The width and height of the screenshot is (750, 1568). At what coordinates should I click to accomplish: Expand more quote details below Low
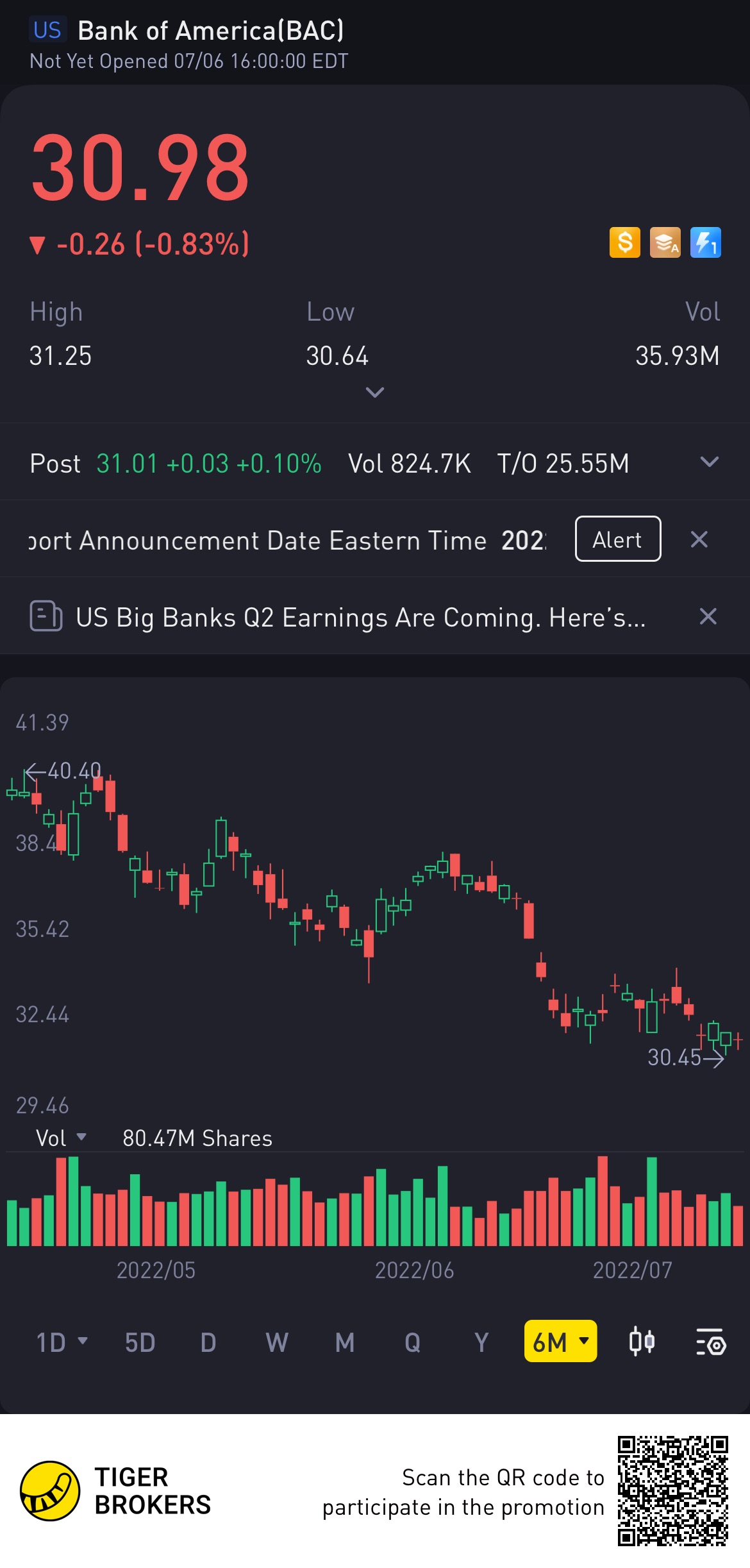coord(374,392)
